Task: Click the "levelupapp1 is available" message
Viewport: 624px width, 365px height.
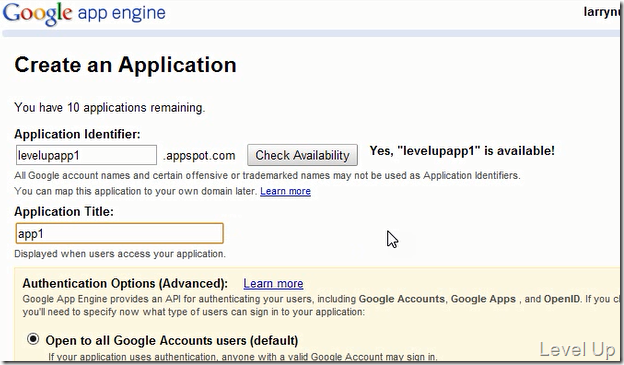Action: click(462, 151)
